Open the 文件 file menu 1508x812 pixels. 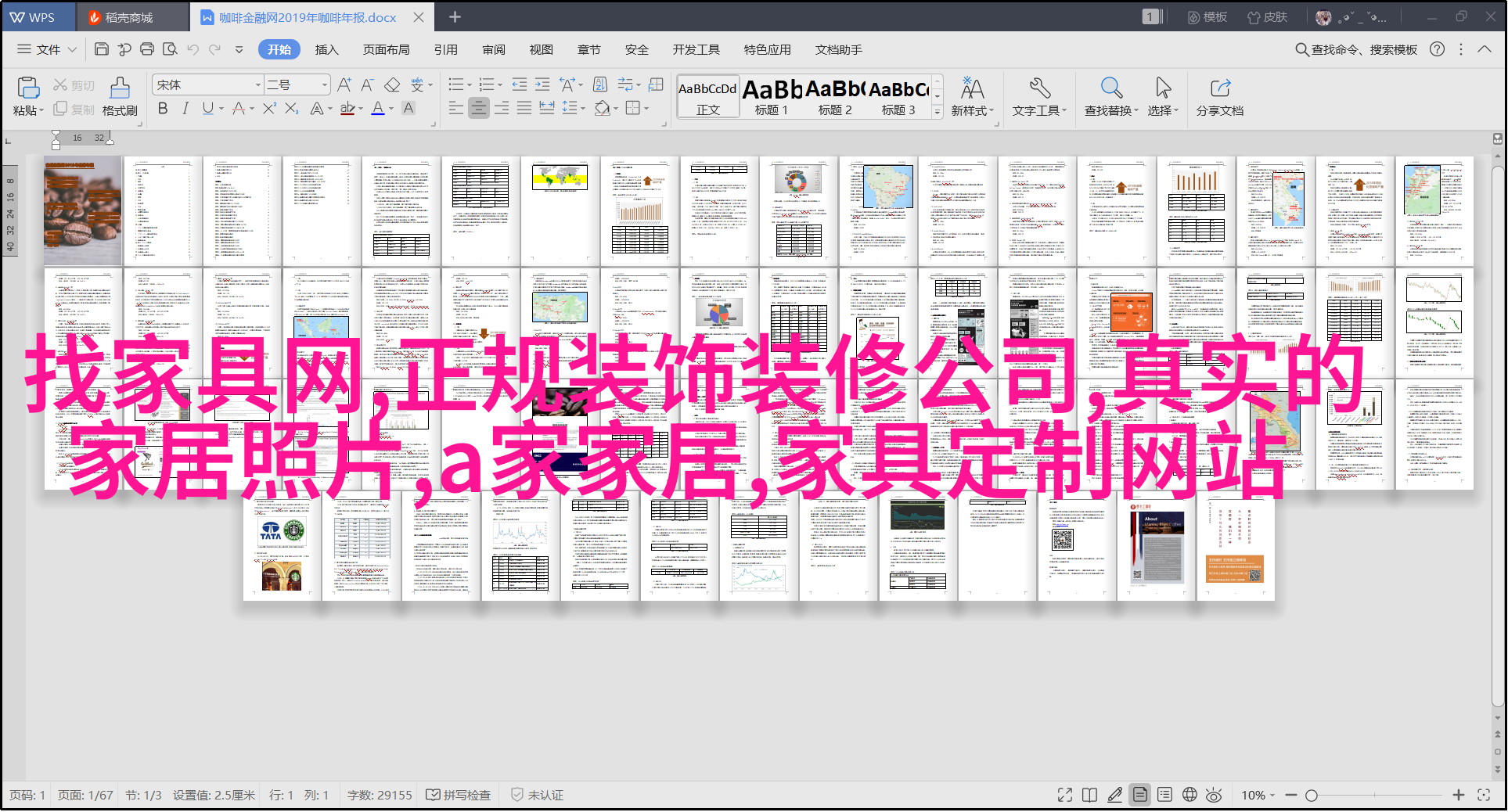click(x=47, y=49)
